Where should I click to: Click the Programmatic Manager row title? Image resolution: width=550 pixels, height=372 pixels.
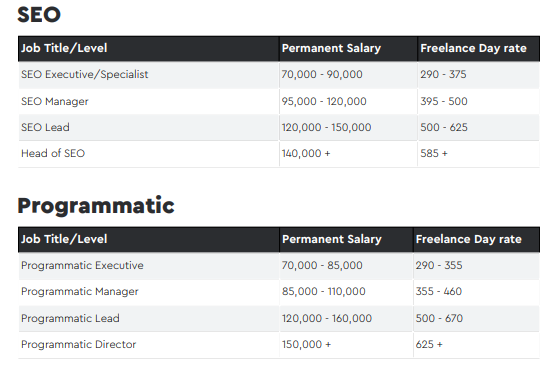[x=80, y=291]
